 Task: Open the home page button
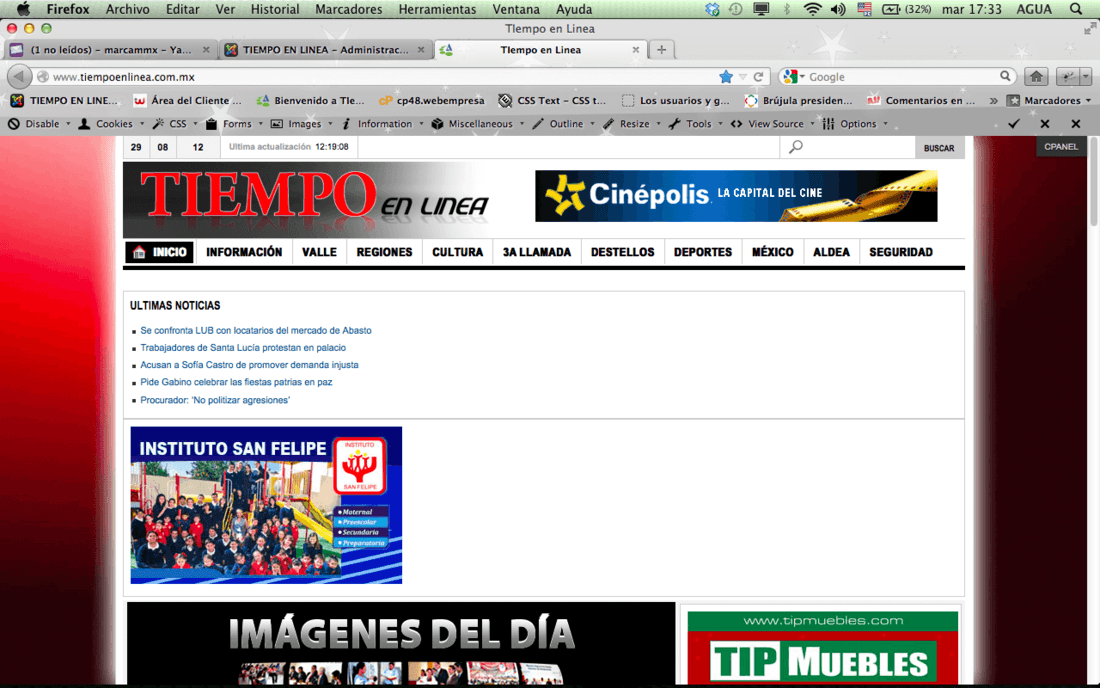(1036, 76)
